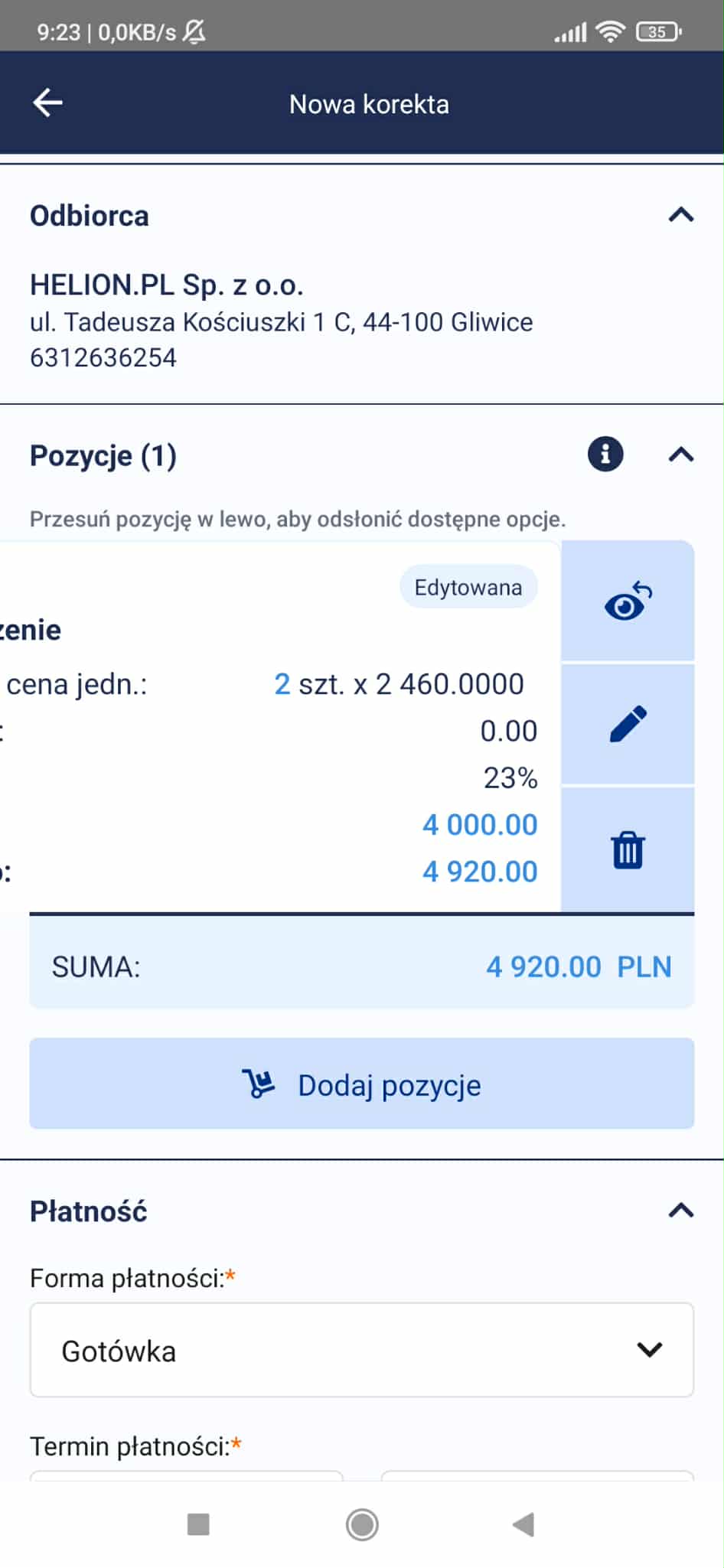Tap the Android home navigation button
Screen dimensions: 724x1568
(x=362, y=1524)
